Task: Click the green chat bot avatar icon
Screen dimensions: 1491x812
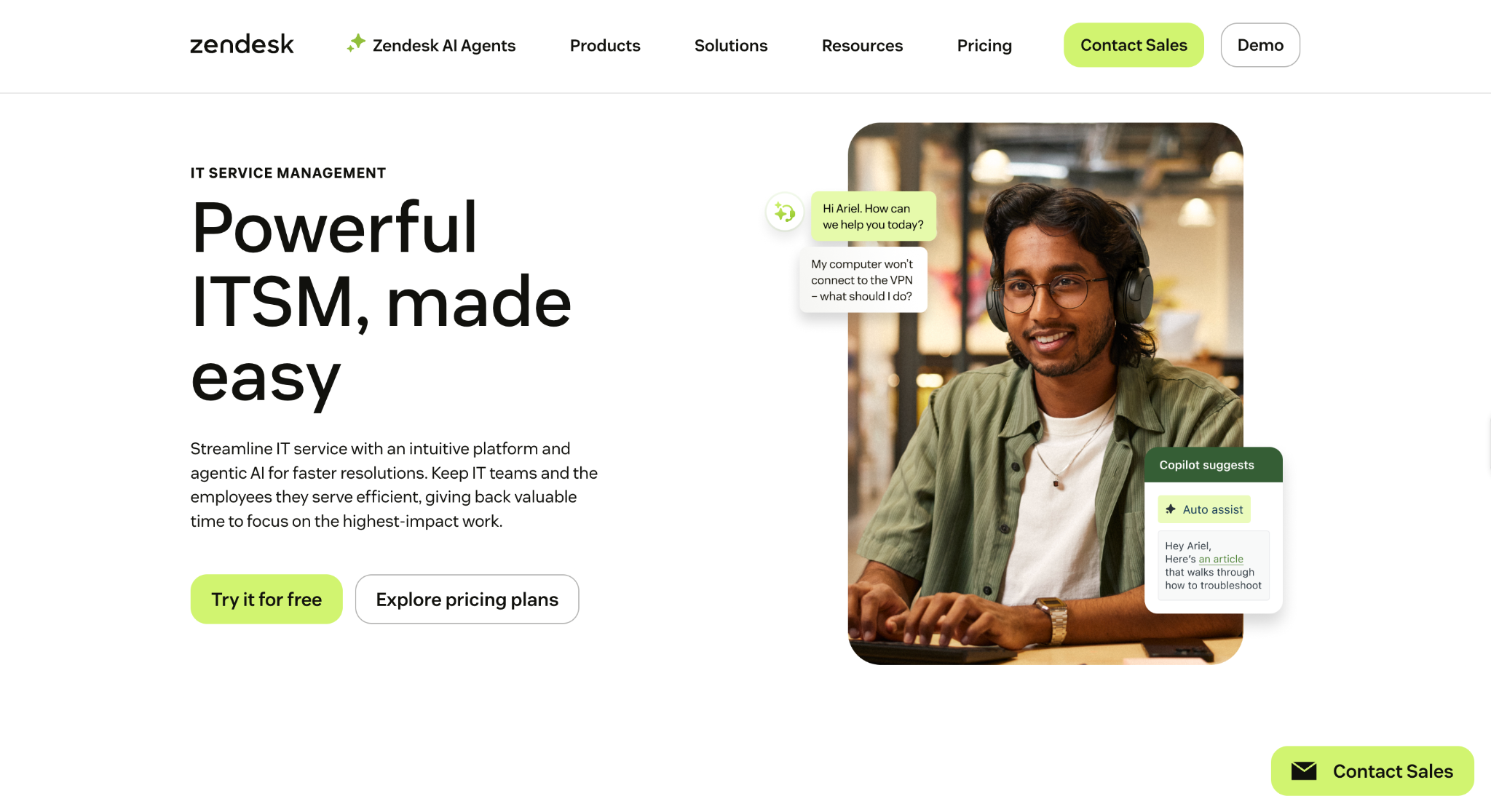Action: 785,212
